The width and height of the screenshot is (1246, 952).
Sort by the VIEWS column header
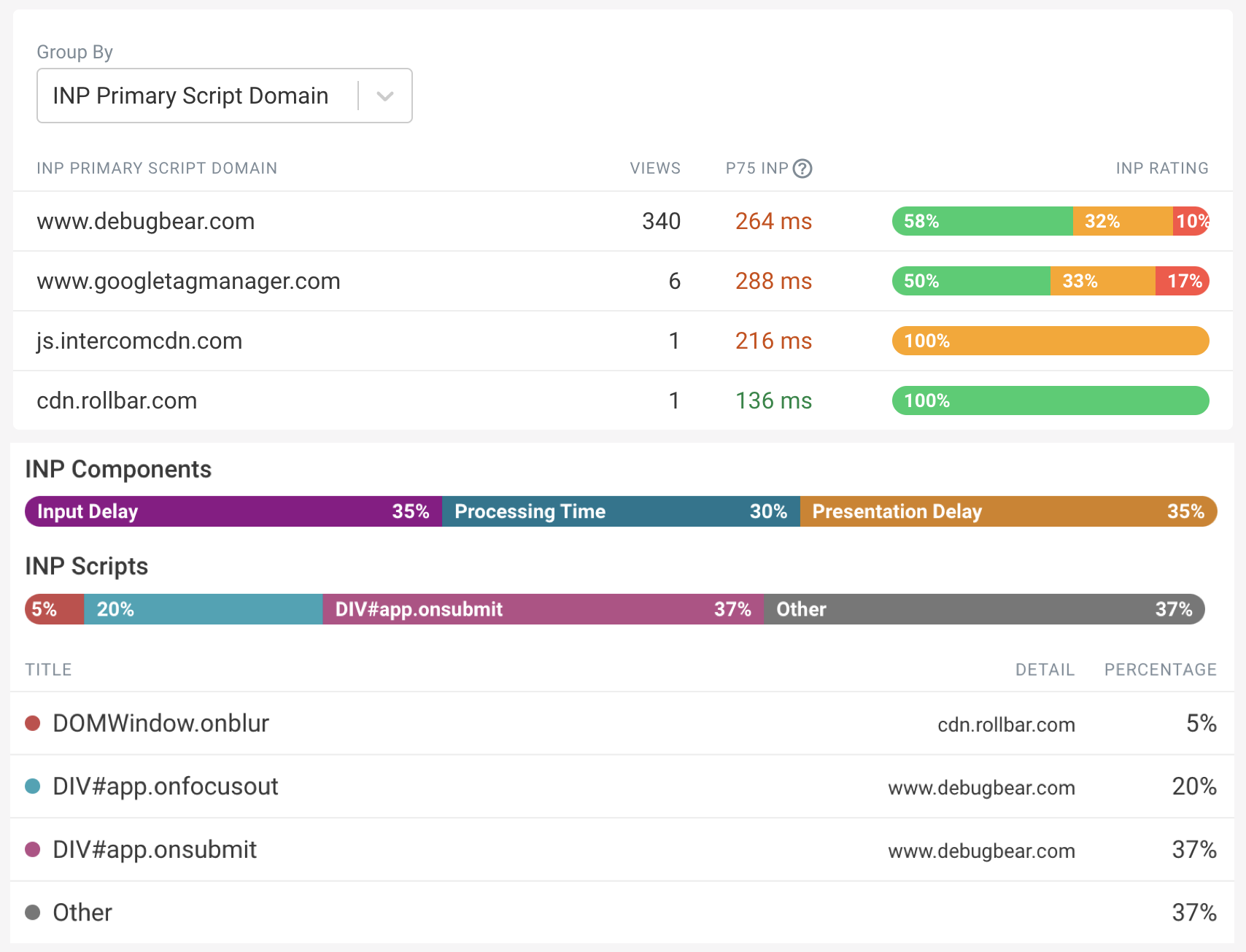click(x=655, y=169)
